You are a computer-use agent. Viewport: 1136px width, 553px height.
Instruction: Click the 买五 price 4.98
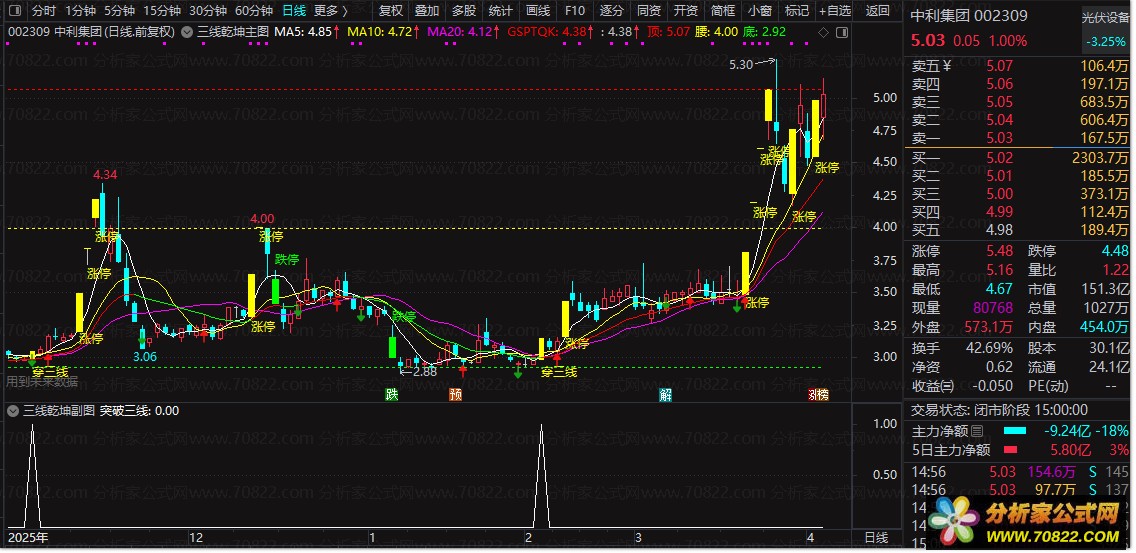(998, 230)
